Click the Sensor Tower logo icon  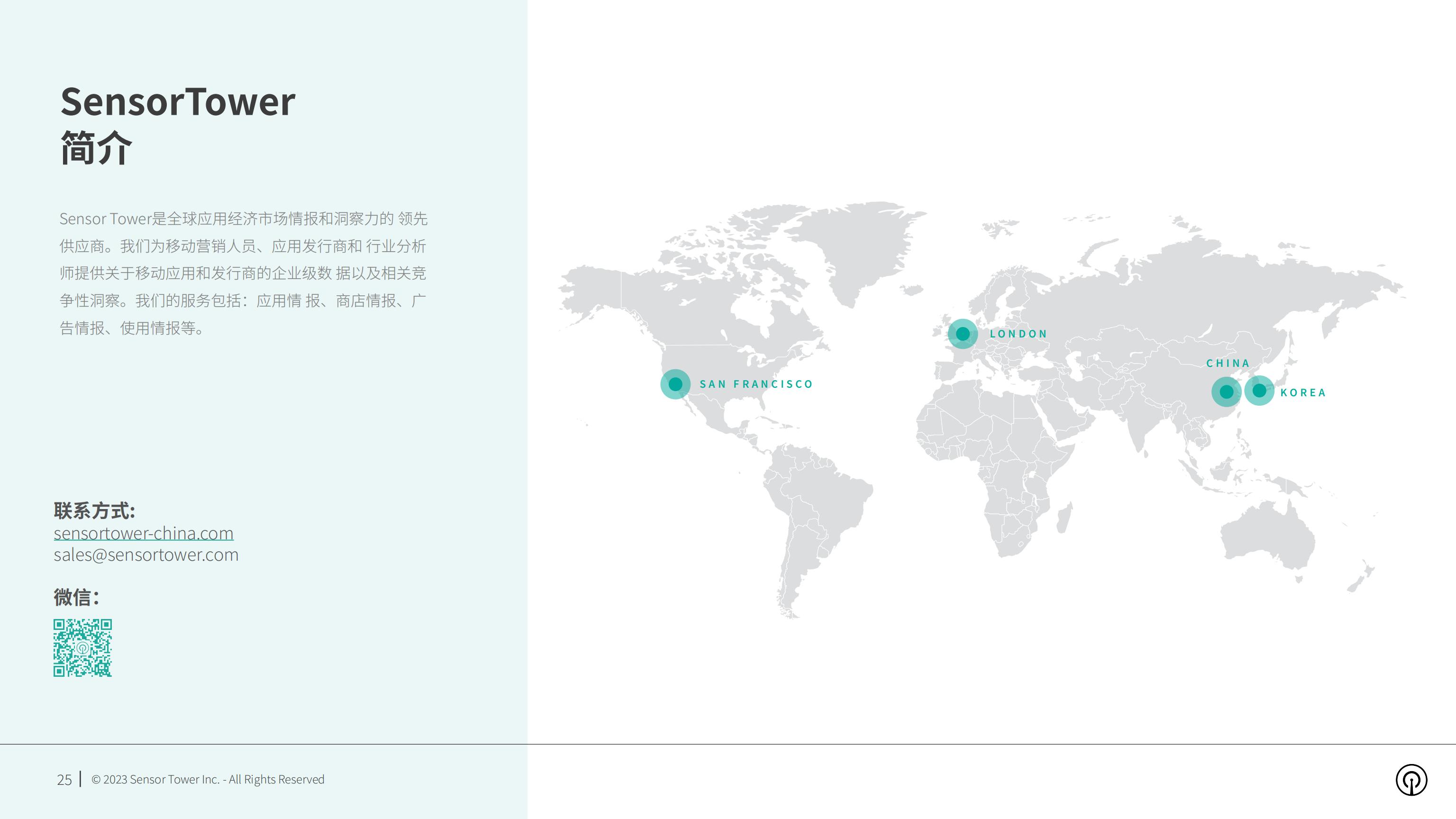tap(1411, 780)
